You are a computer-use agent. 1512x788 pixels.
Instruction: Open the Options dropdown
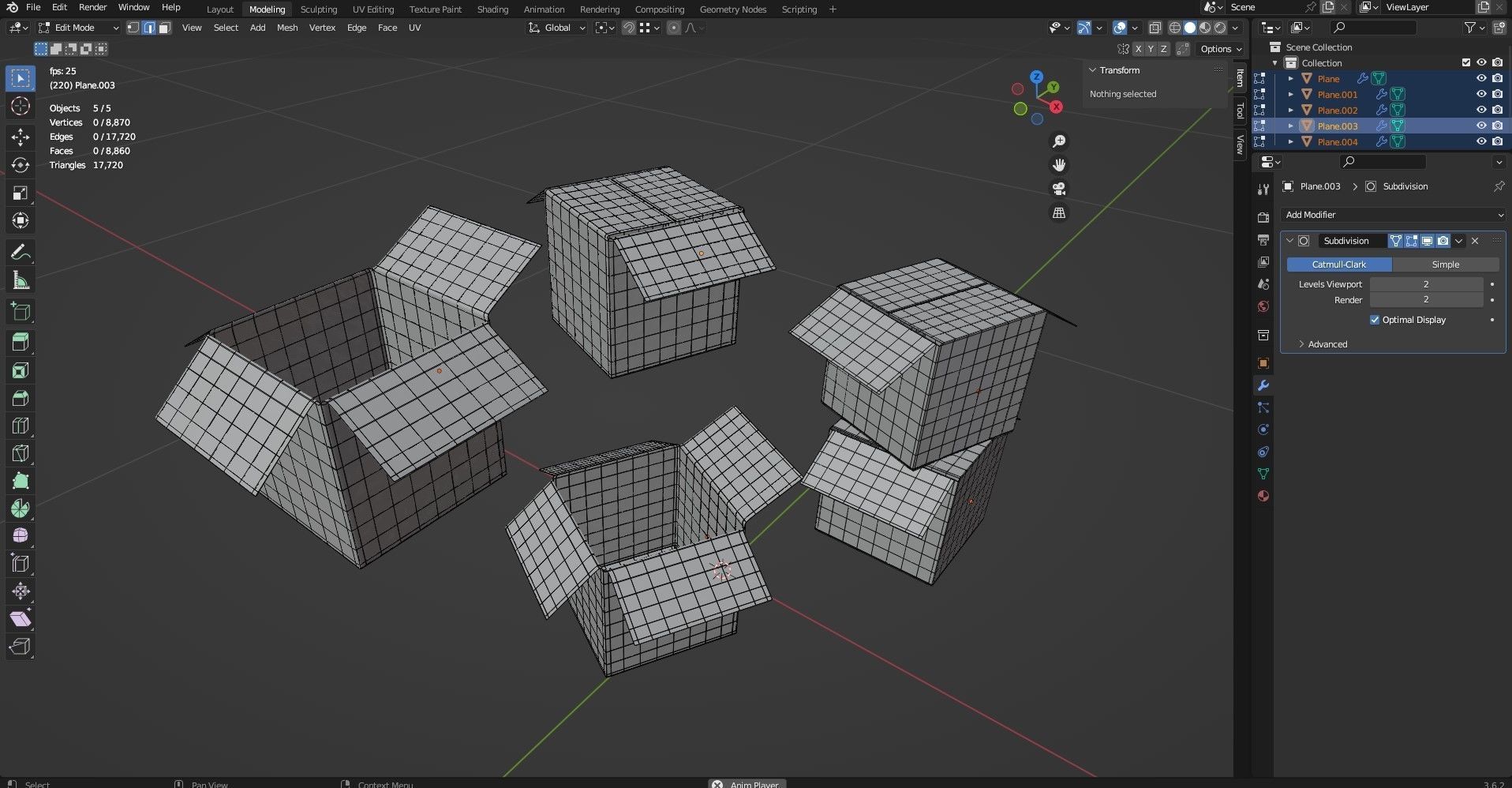(1221, 49)
